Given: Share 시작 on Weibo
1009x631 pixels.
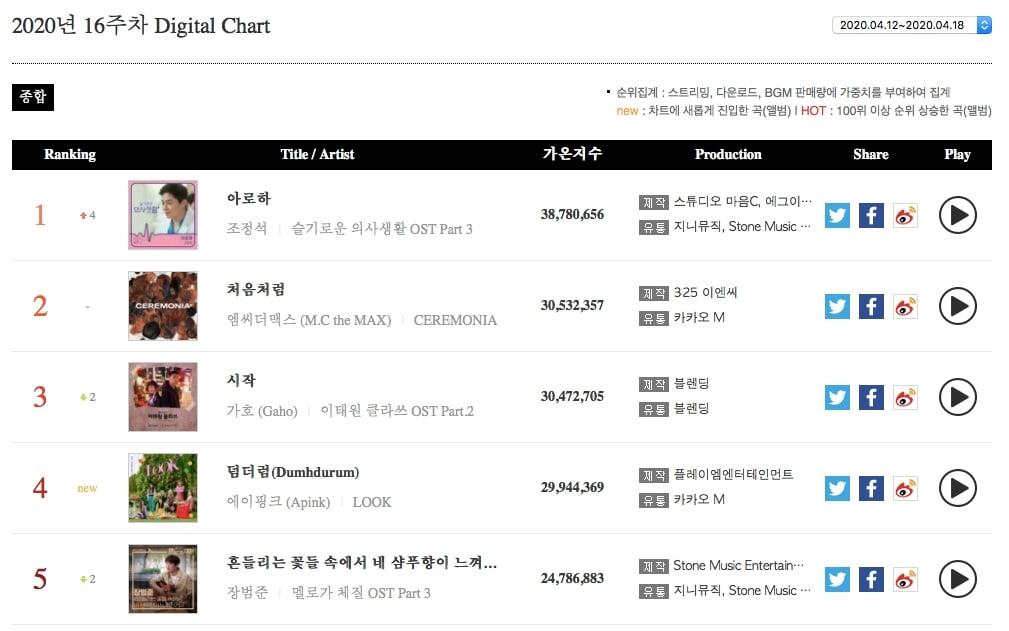Looking at the screenshot, I should pos(905,397).
